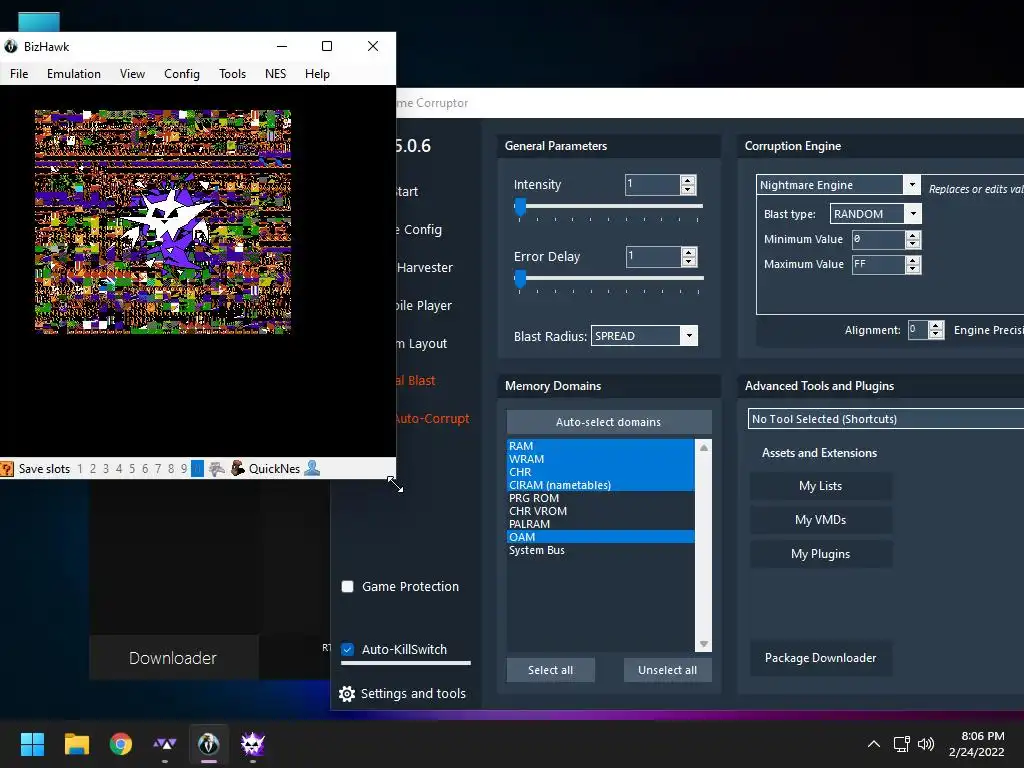Screen dimensions: 1024x768
Task: Launch Google Chrome from the taskbar
Action: coord(121,744)
